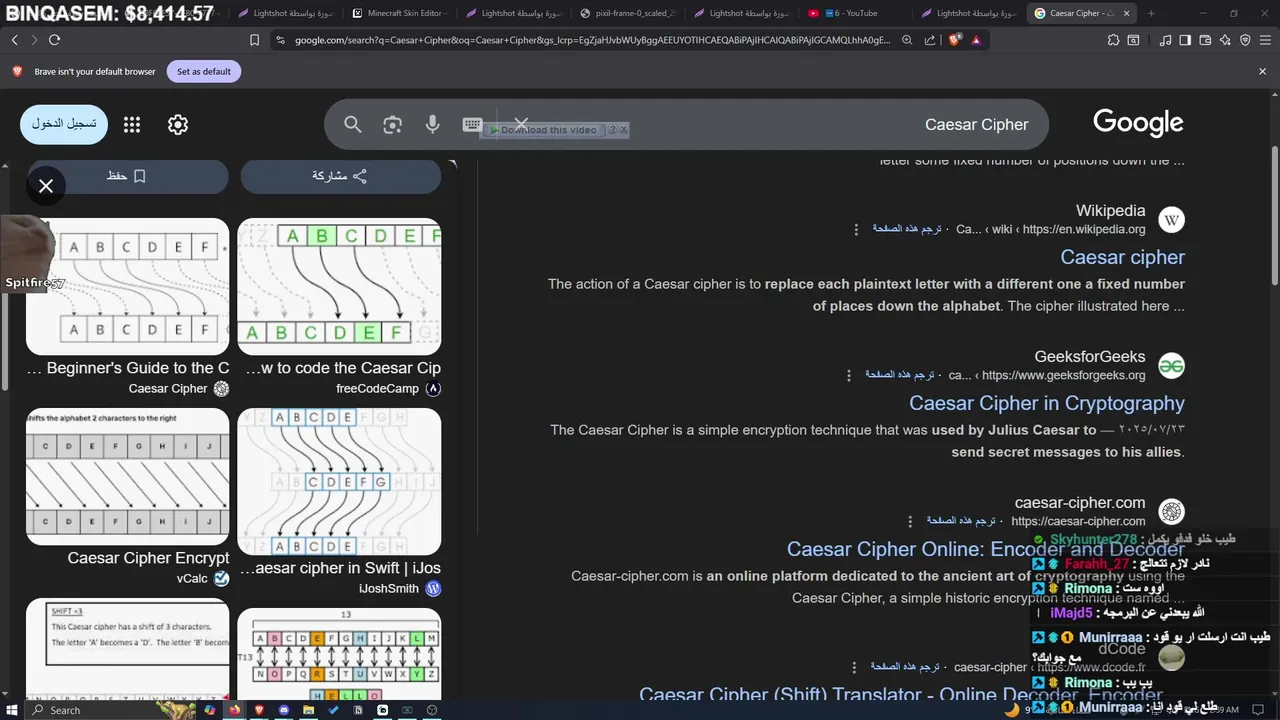Open the Google apps grid
The height and width of the screenshot is (720, 1280).
point(132,124)
